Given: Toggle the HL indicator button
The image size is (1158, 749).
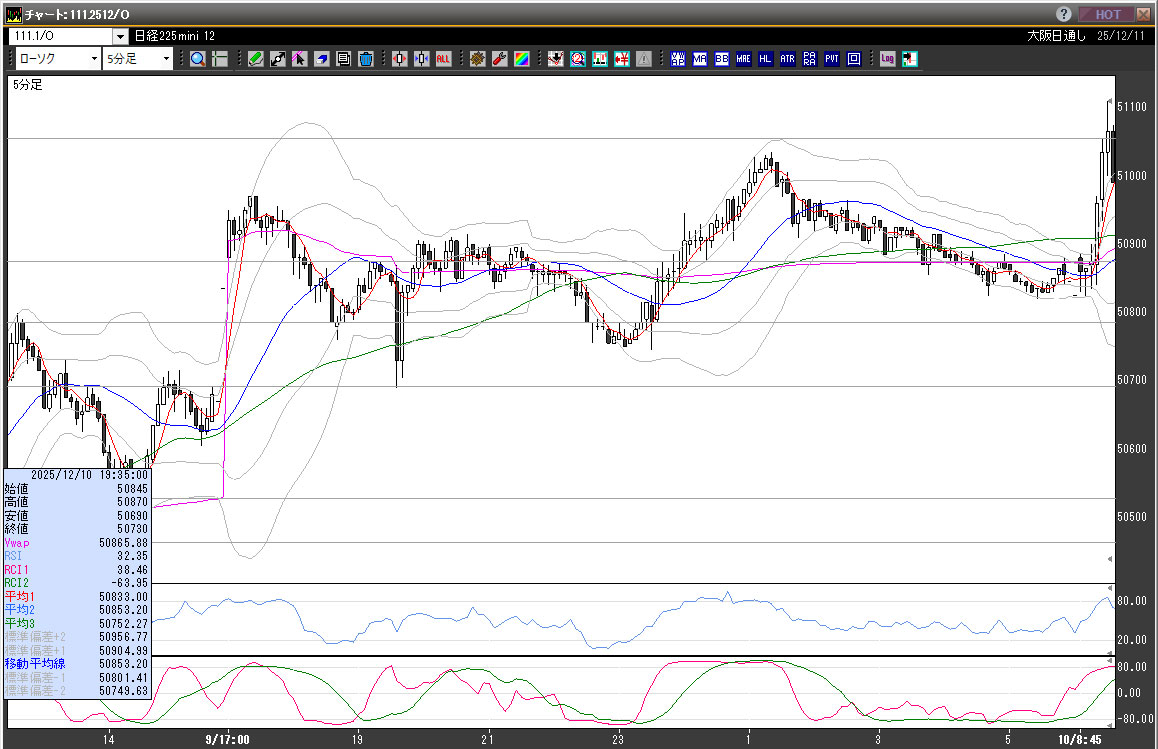Looking at the screenshot, I should 765,59.
